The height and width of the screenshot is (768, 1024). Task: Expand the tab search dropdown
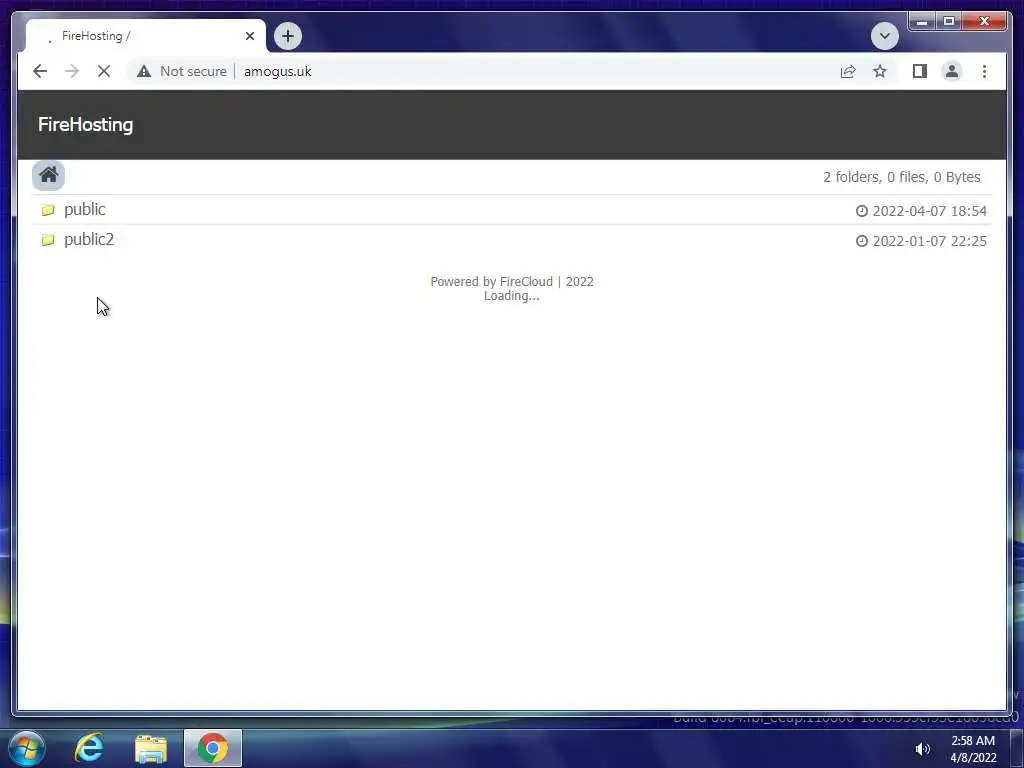point(884,36)
